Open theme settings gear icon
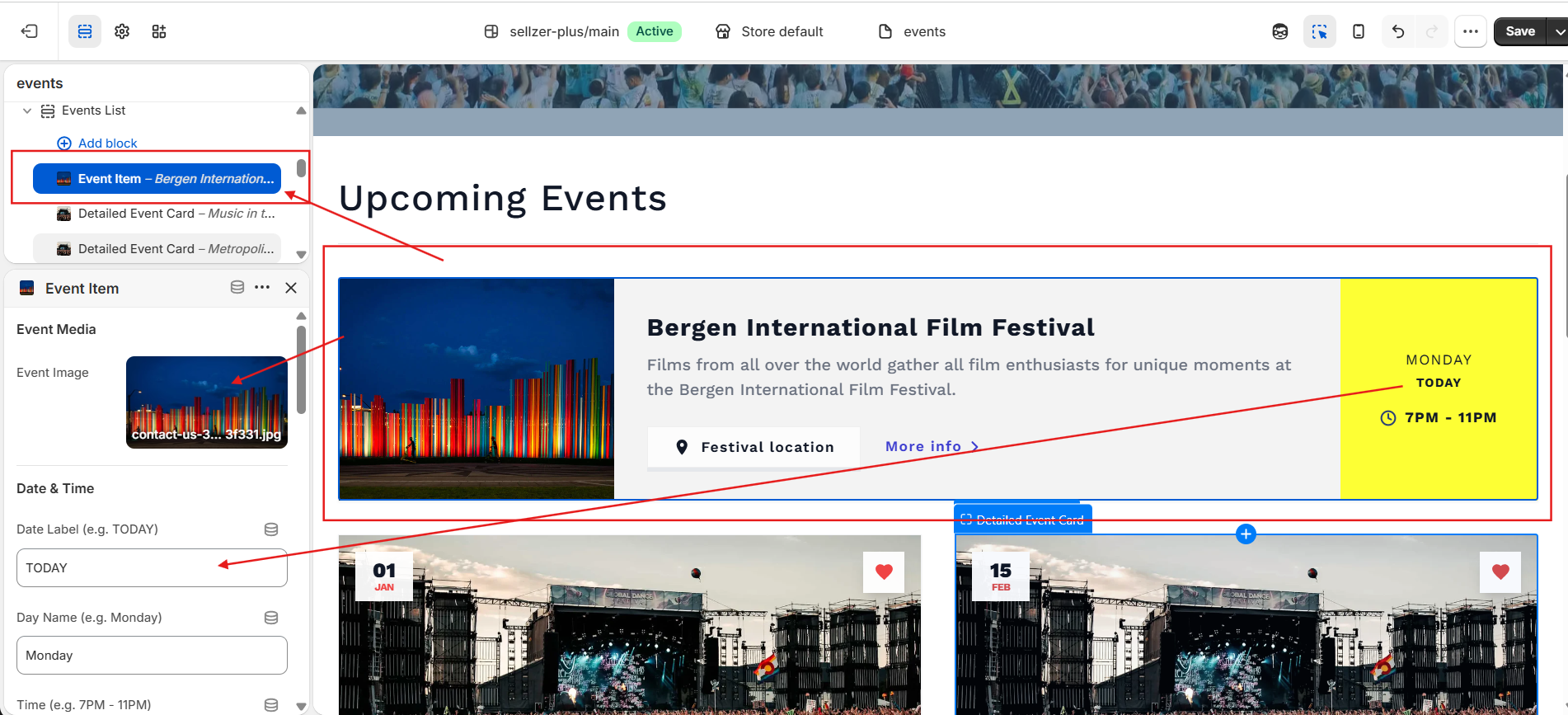Screen dimensions: 1568x715 tap(122, 31)
